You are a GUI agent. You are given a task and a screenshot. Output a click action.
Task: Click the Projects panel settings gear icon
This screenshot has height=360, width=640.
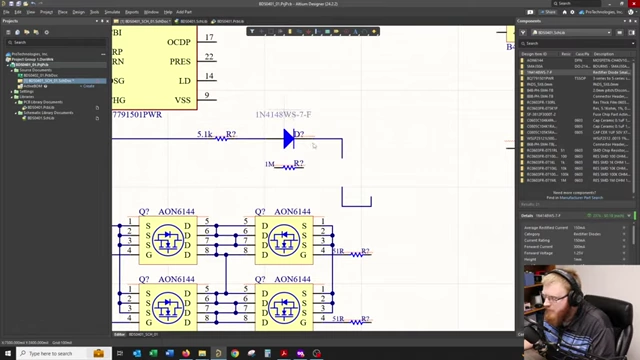[47, 32]
